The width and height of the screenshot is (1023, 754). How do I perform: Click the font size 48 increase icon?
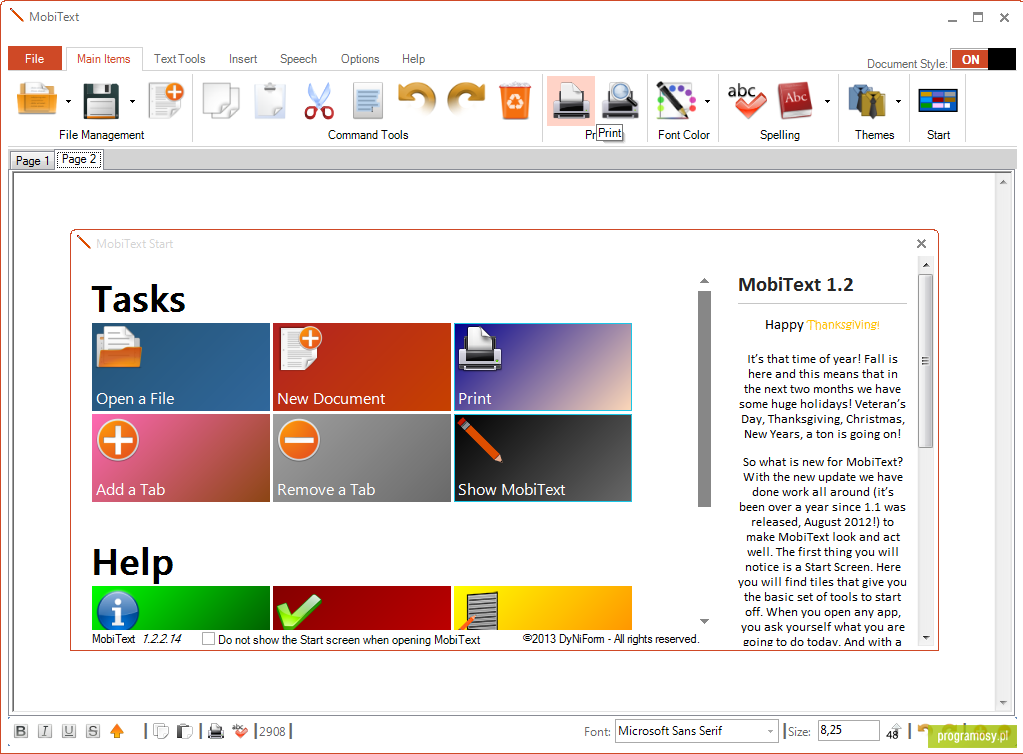pos(893,731)
